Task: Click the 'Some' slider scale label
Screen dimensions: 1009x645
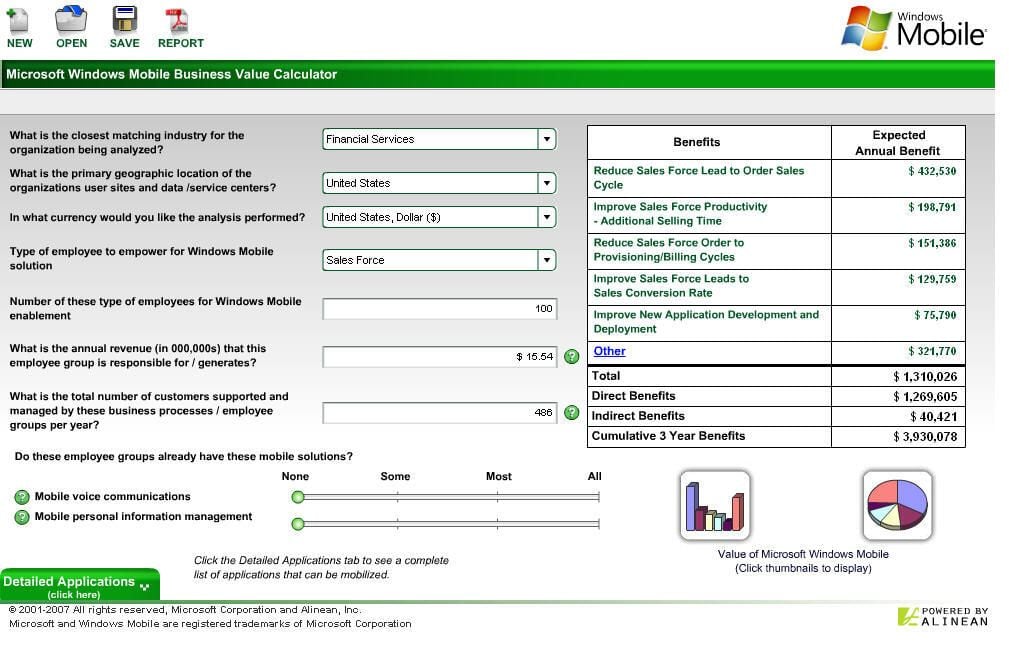Action: (x=395, y=476)
